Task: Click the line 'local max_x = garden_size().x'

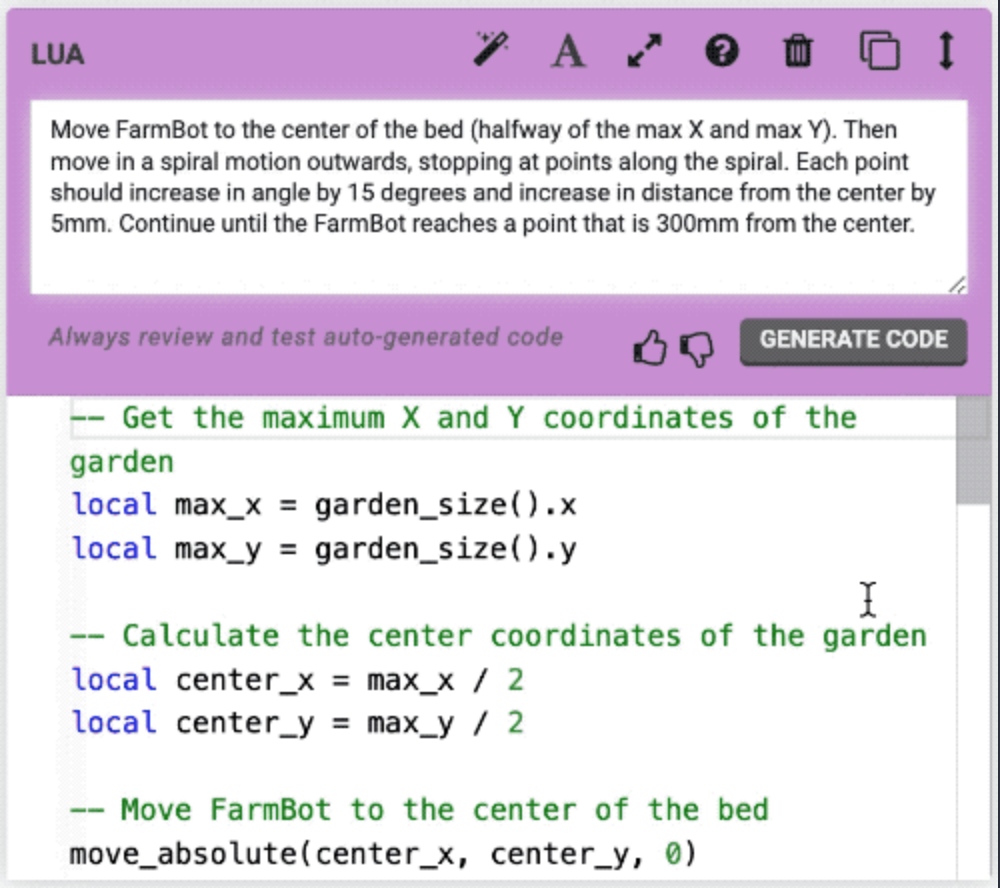Action: point(324,505)
